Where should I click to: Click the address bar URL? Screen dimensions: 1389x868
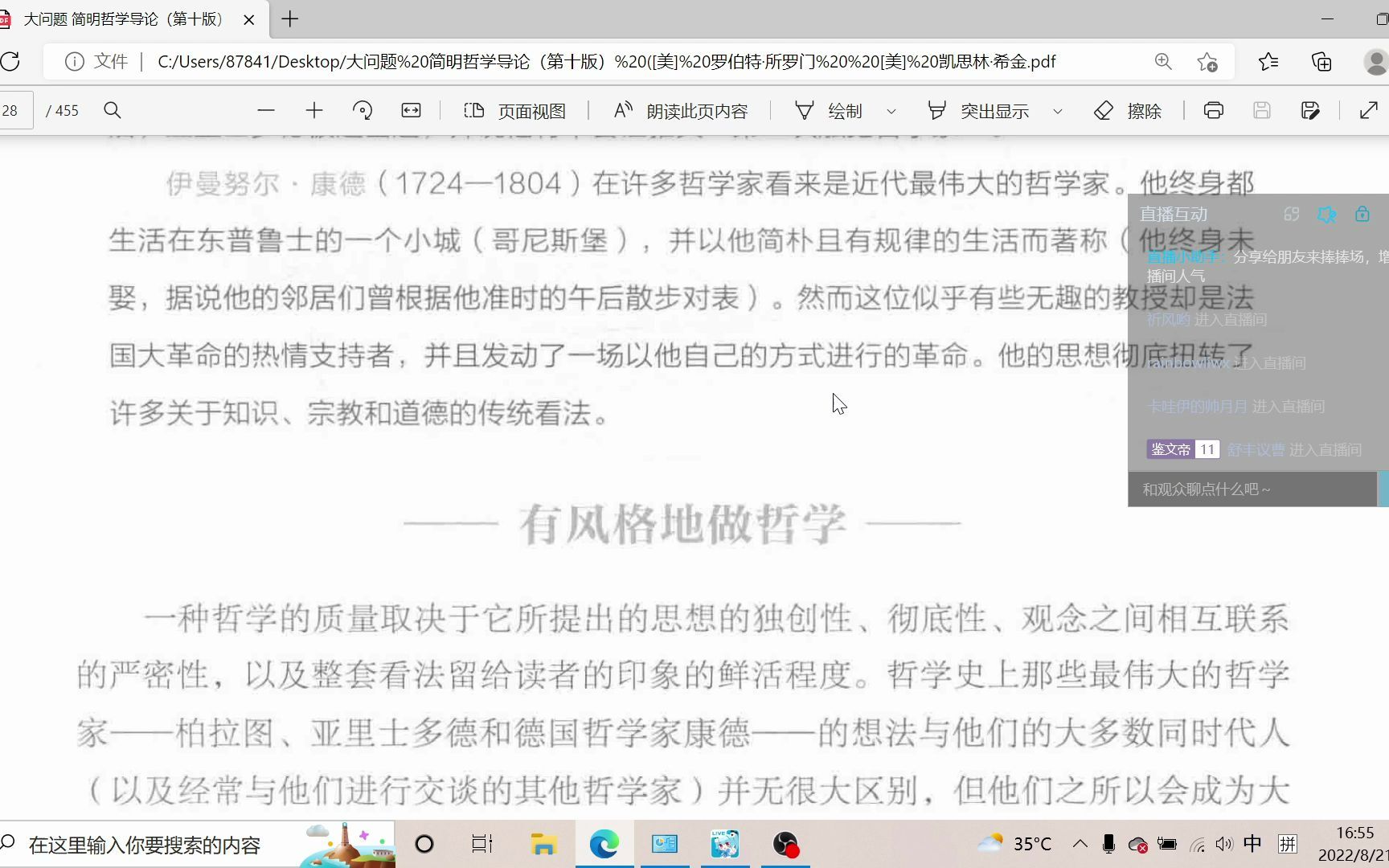(x=606, y=62)
